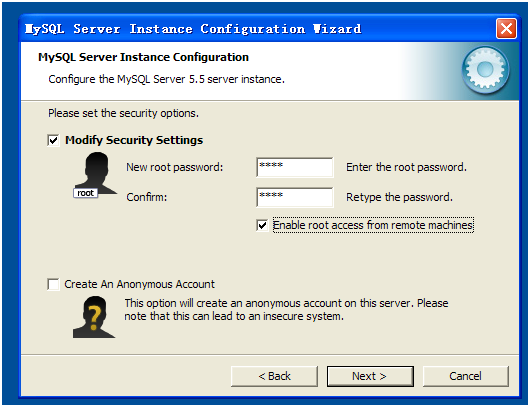Disable the root remote access checkbox

[x=262, y=225]
